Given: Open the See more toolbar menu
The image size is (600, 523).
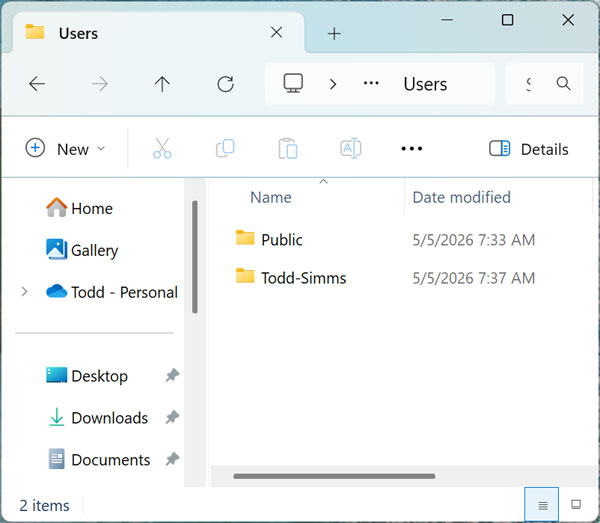Looking at the screenshot, I should coord(412,148).
